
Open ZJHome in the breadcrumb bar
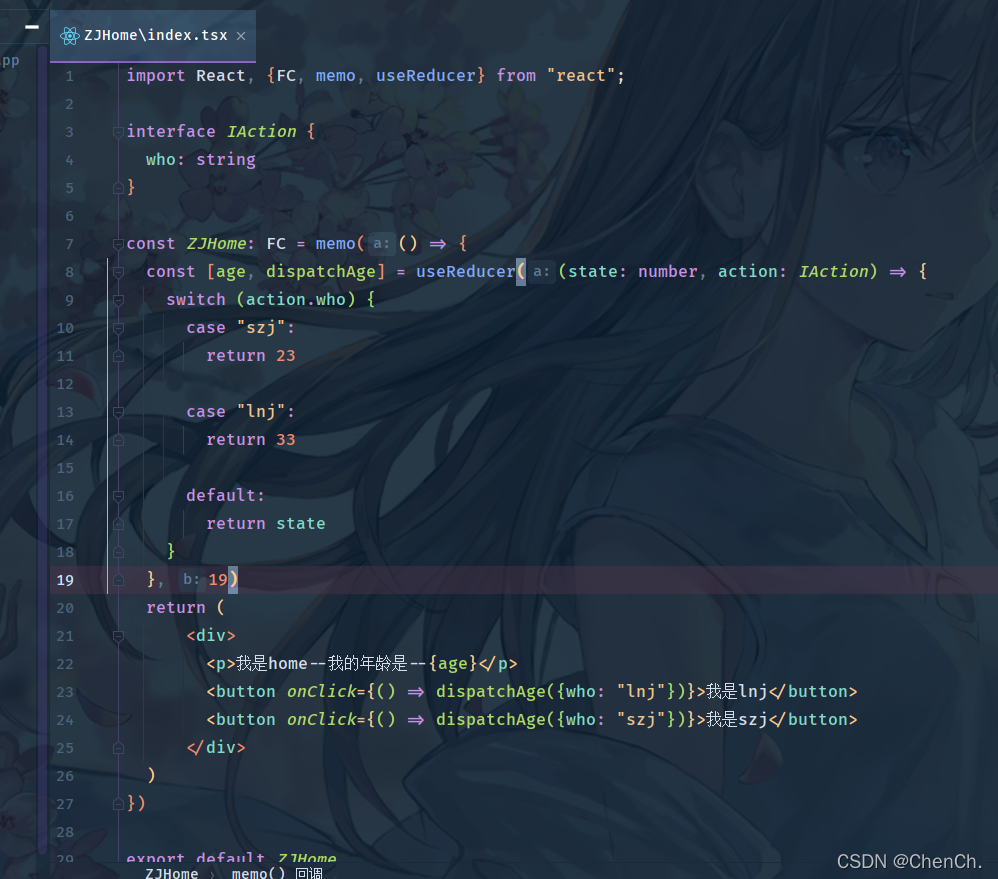171,872
